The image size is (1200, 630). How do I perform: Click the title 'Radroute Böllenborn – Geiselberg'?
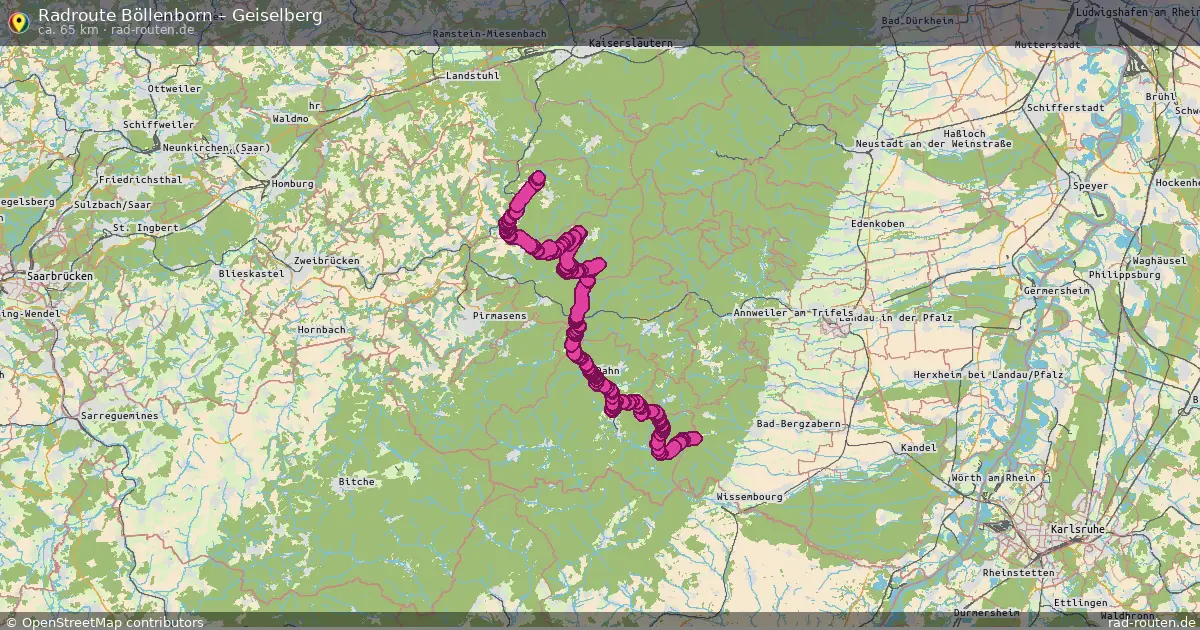[180, 15]
